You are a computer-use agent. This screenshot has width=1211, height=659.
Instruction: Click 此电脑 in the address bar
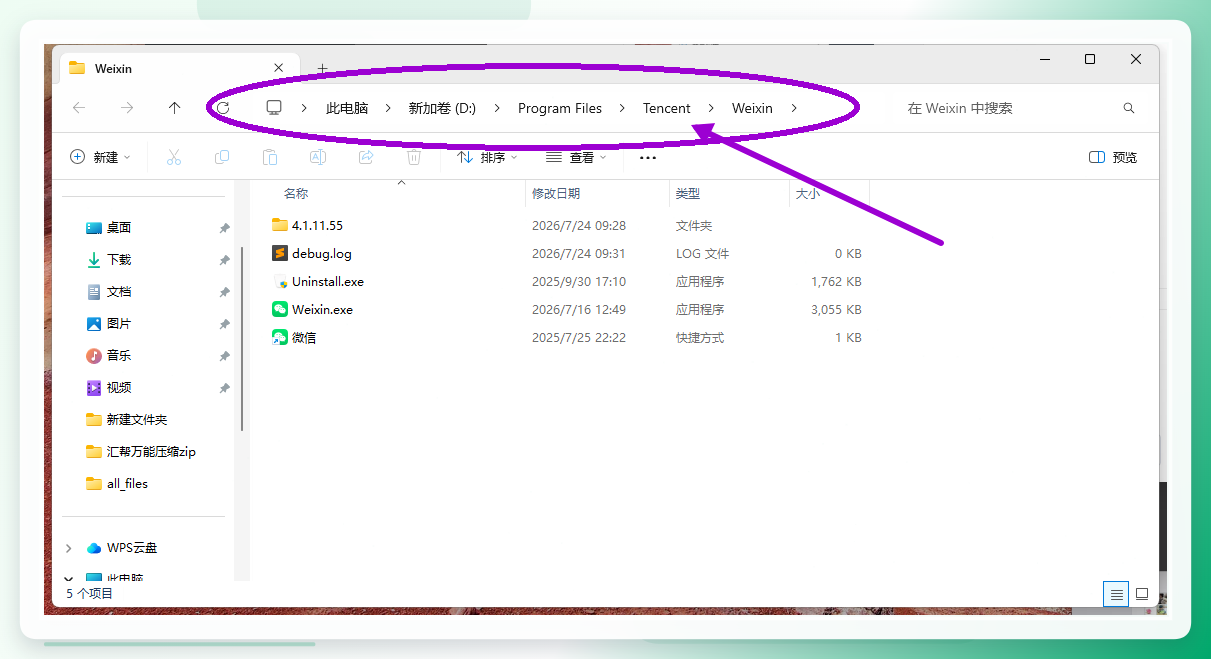(x=347, y=108)
